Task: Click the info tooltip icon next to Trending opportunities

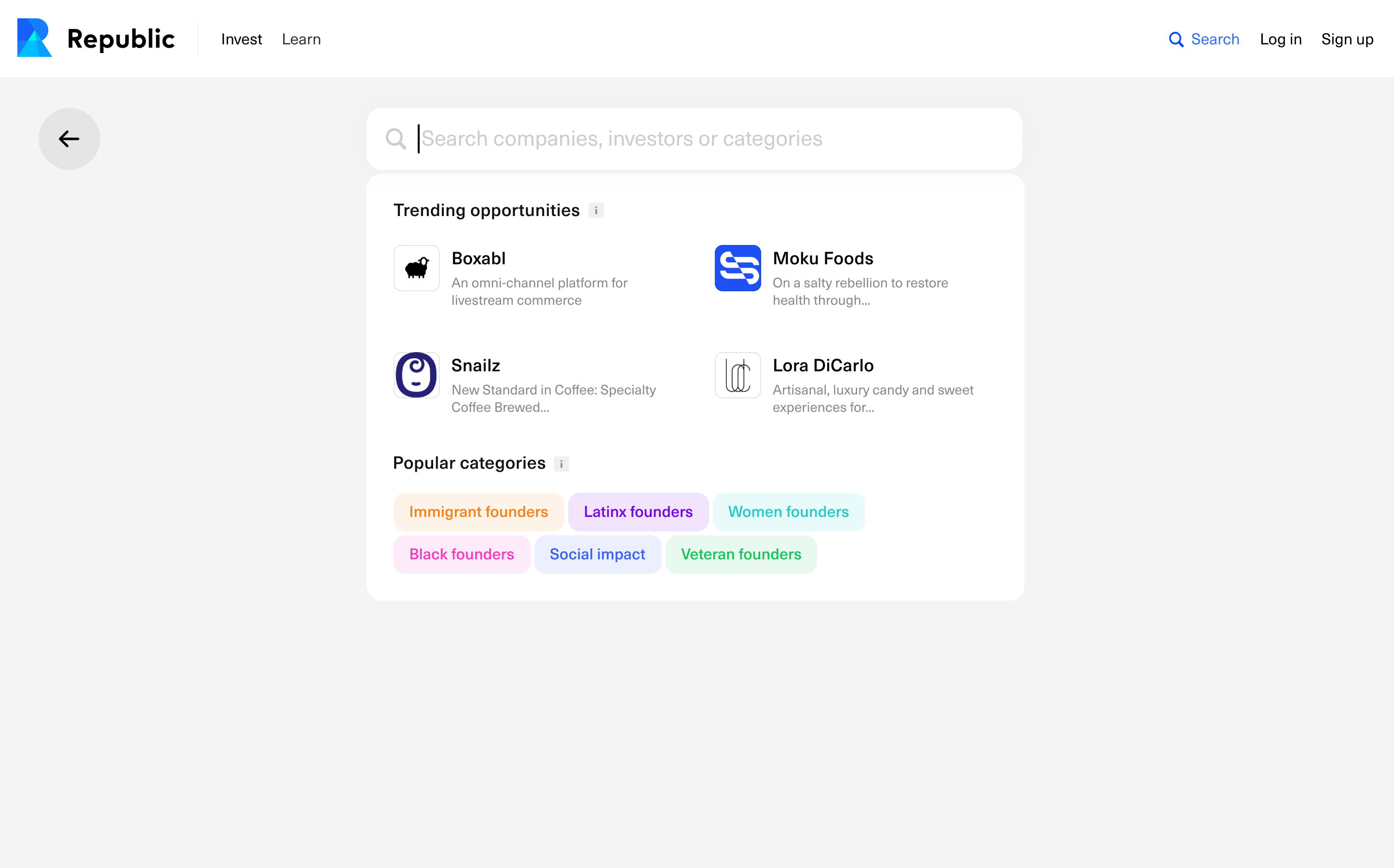Action: (x=596, y=210)
